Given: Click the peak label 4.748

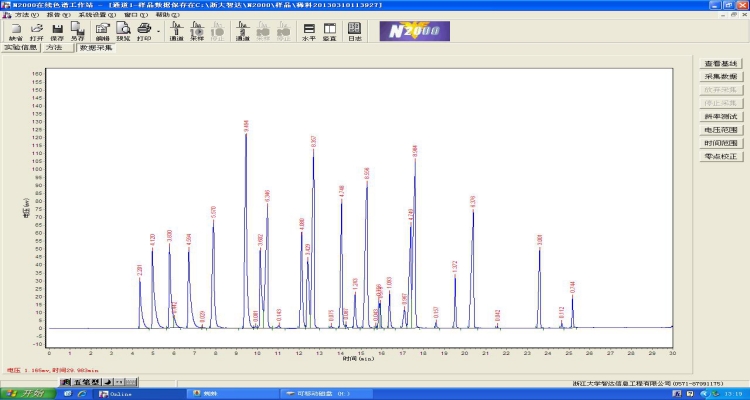Looking at the screenshot, I should pyautogui.click(x=342, y=192).
